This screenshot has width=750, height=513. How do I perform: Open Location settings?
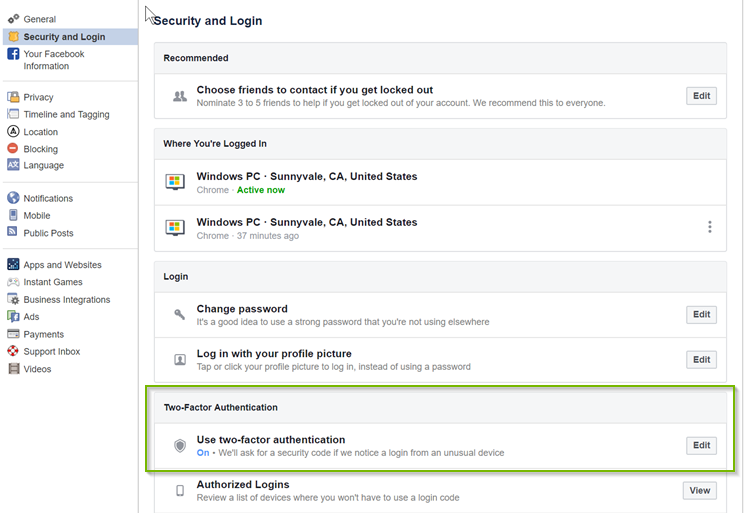click(41, 131)
